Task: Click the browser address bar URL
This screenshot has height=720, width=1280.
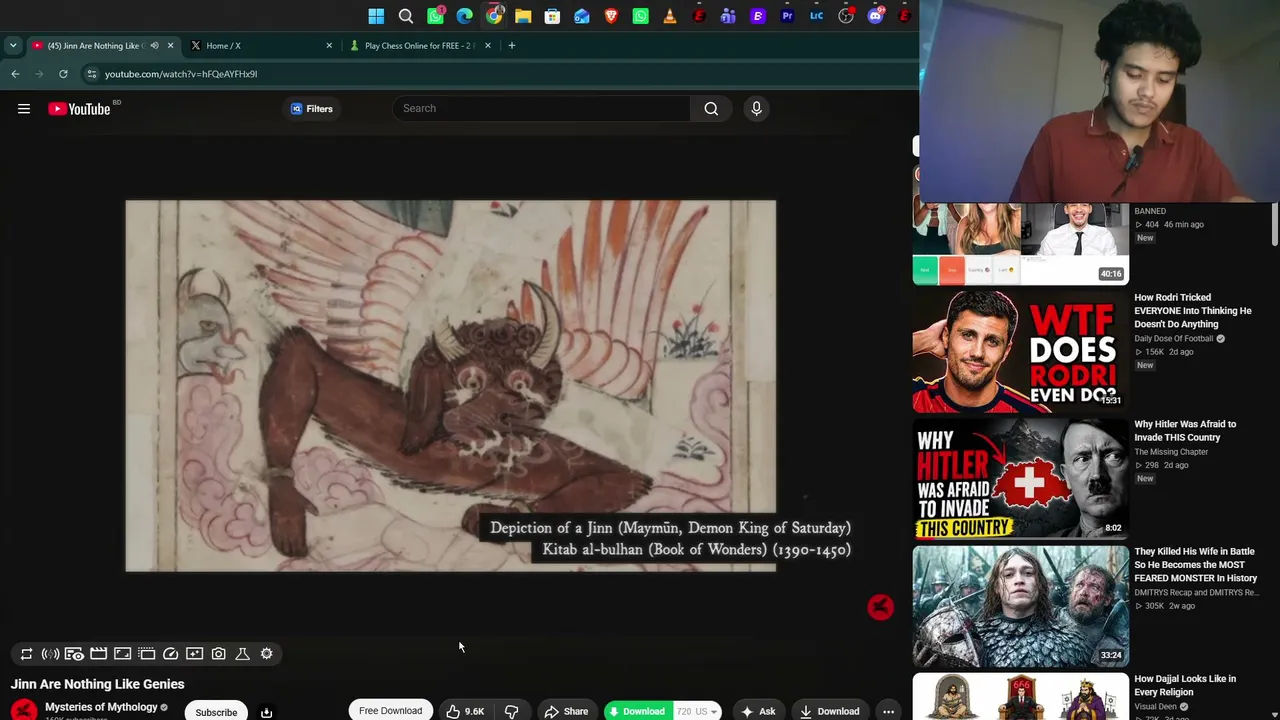Action: click(181, 74)
